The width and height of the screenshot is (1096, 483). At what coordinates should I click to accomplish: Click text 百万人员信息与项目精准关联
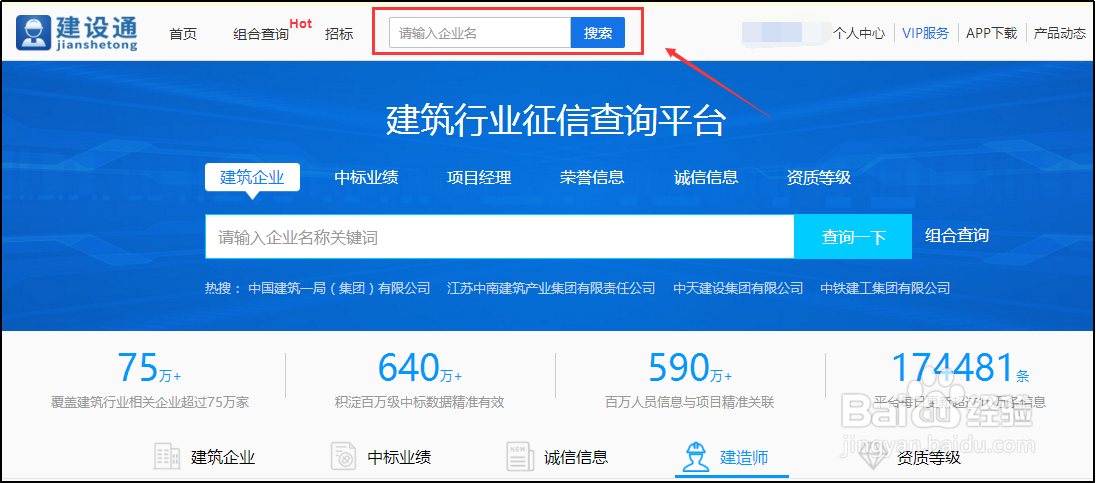point(690,403)
